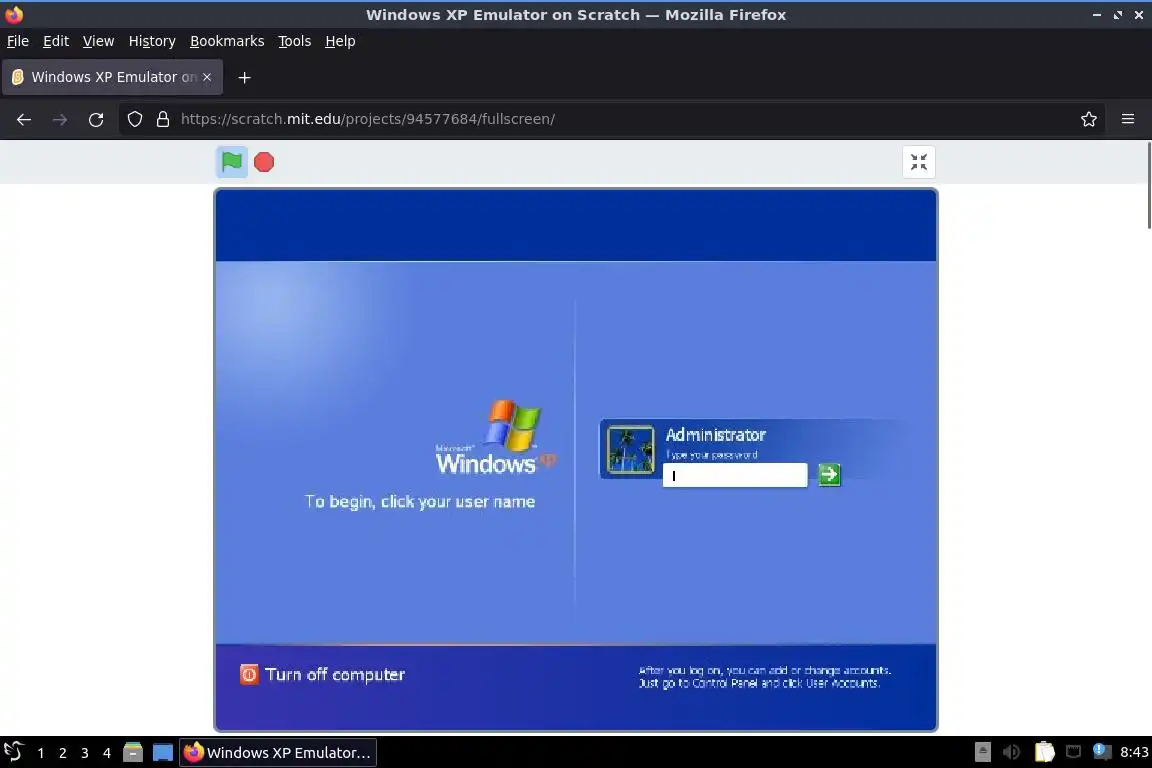Viewport: 1152px width, 768px height.
Task: Click the 8:43 clock
Action: tap(1134, 752)
